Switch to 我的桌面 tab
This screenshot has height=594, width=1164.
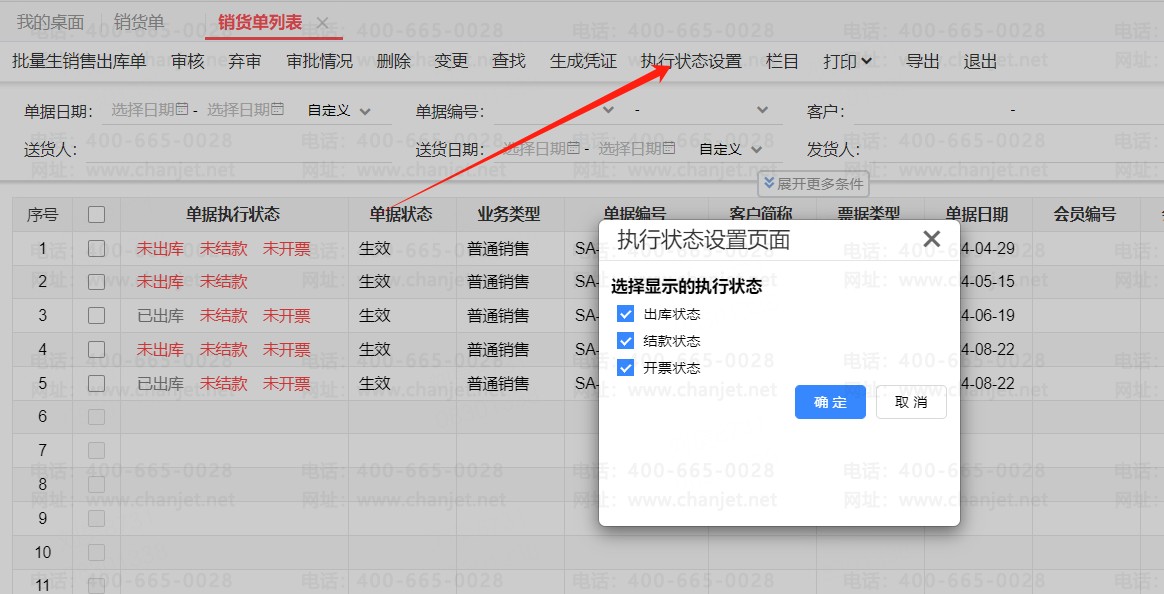(x=50, y=22)
